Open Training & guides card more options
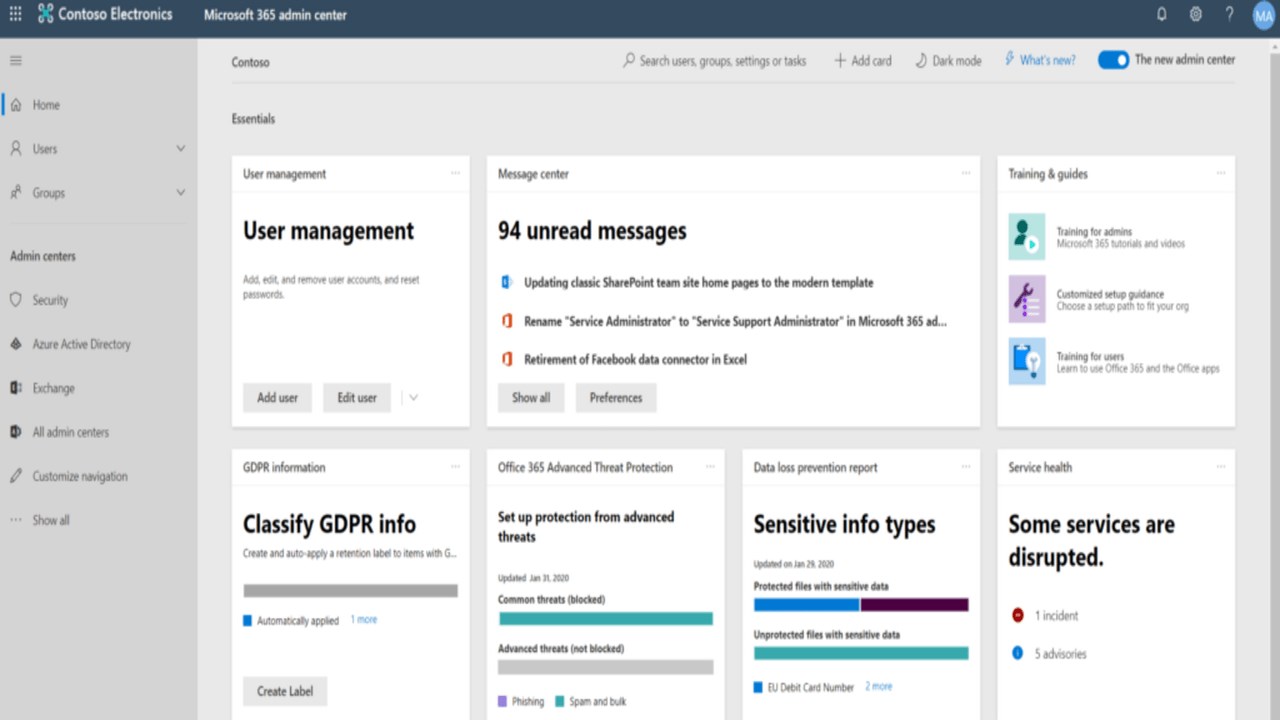 point(1221,173)
